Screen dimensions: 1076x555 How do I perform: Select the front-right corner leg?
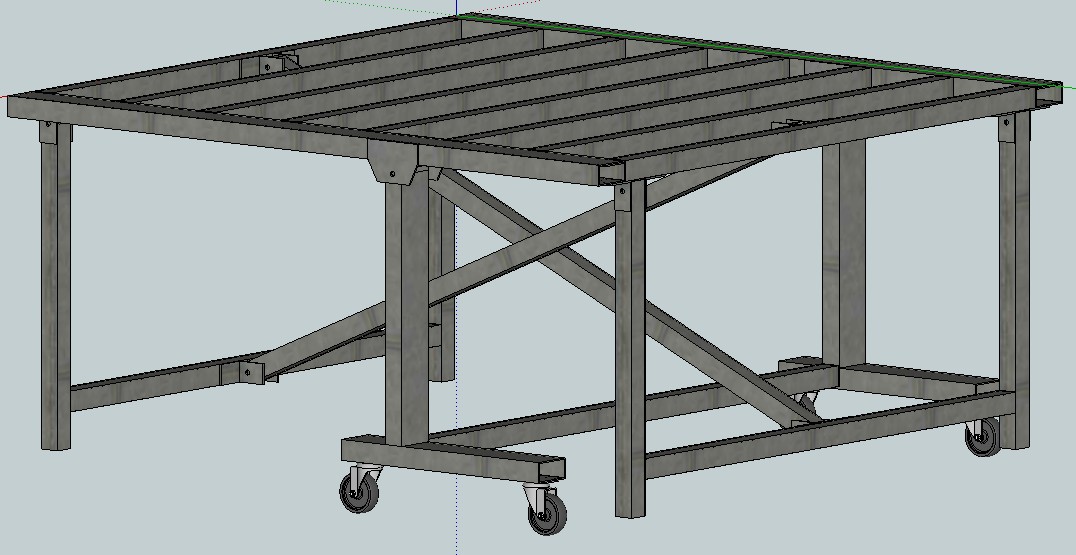click(x=630, y=350)
